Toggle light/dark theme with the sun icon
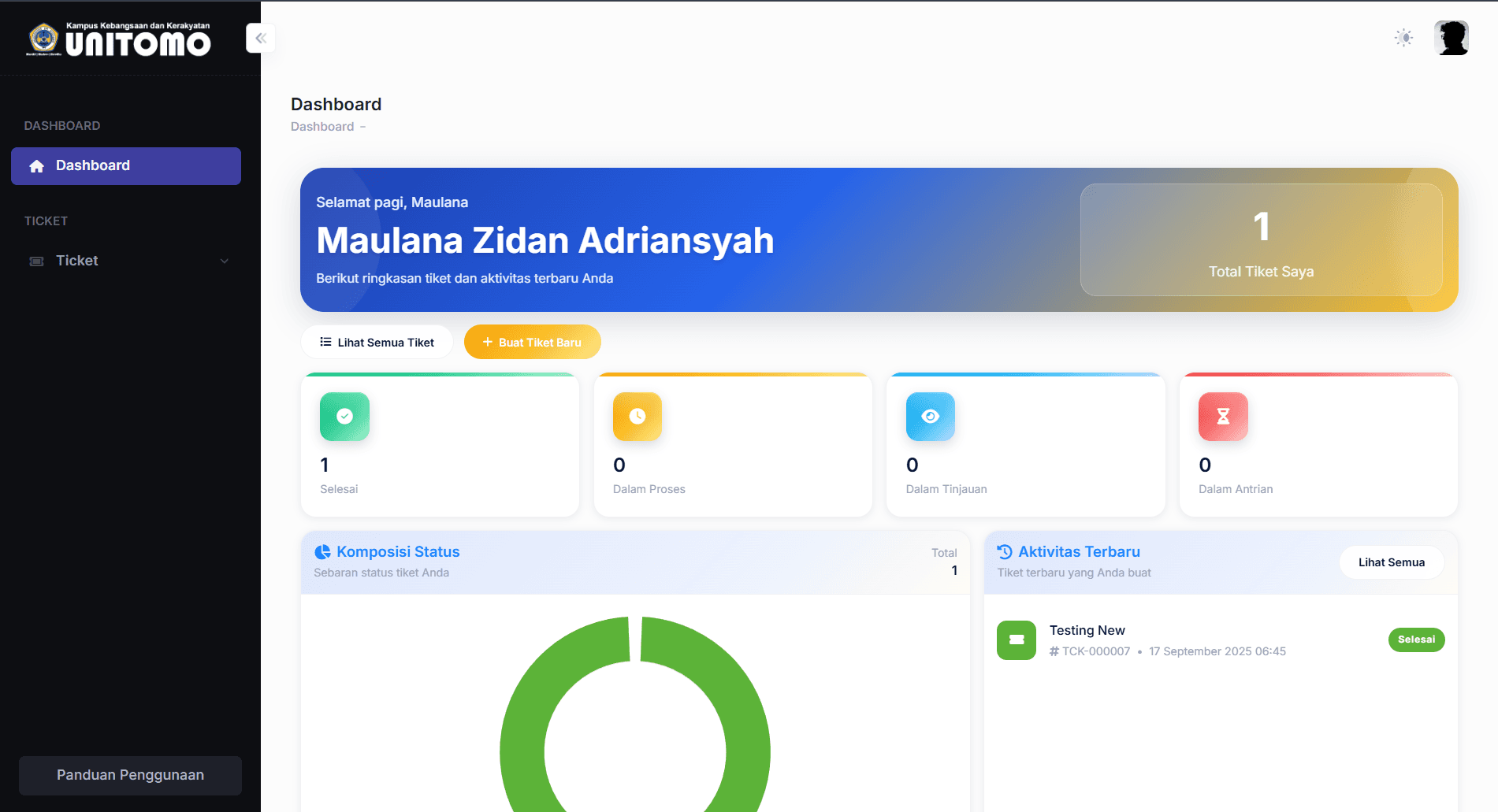Screen dimensions: 1498x812 [x=1403, y=37]
